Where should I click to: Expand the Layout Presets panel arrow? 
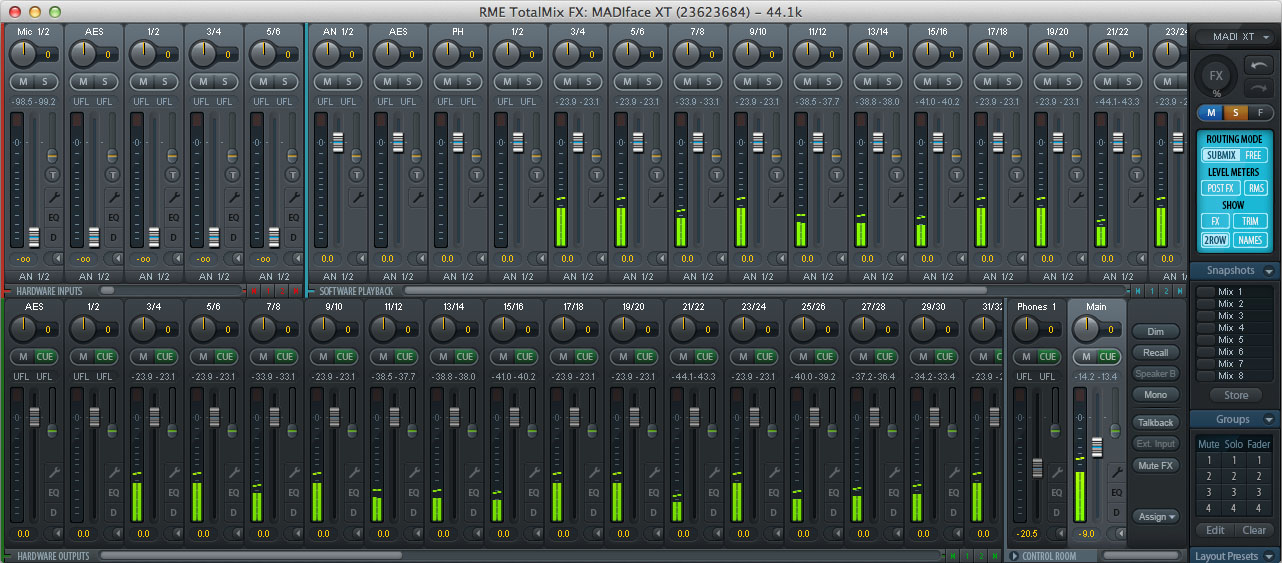(1268, 556)
